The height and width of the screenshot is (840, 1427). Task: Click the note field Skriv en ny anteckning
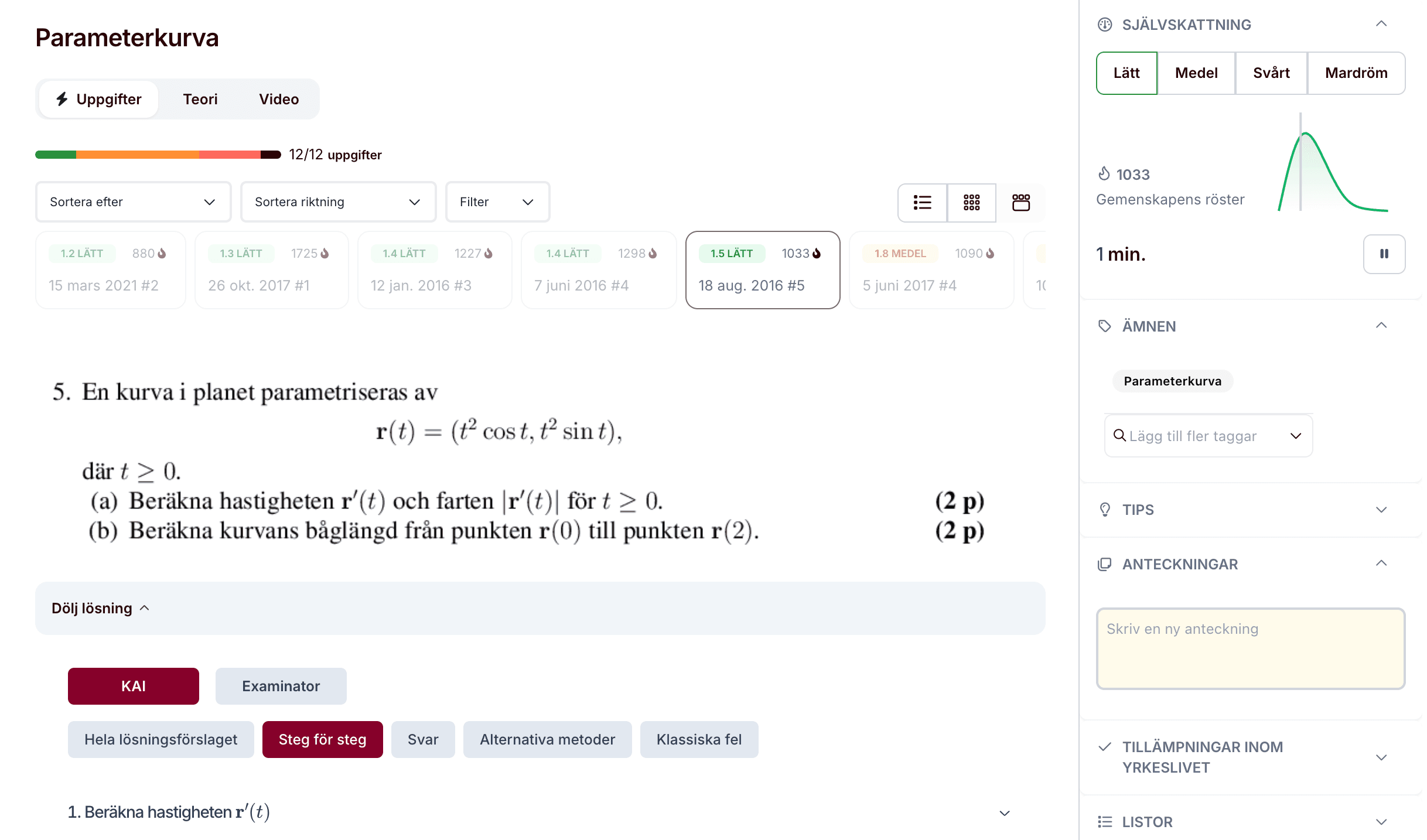click(x=1250, y=648)
